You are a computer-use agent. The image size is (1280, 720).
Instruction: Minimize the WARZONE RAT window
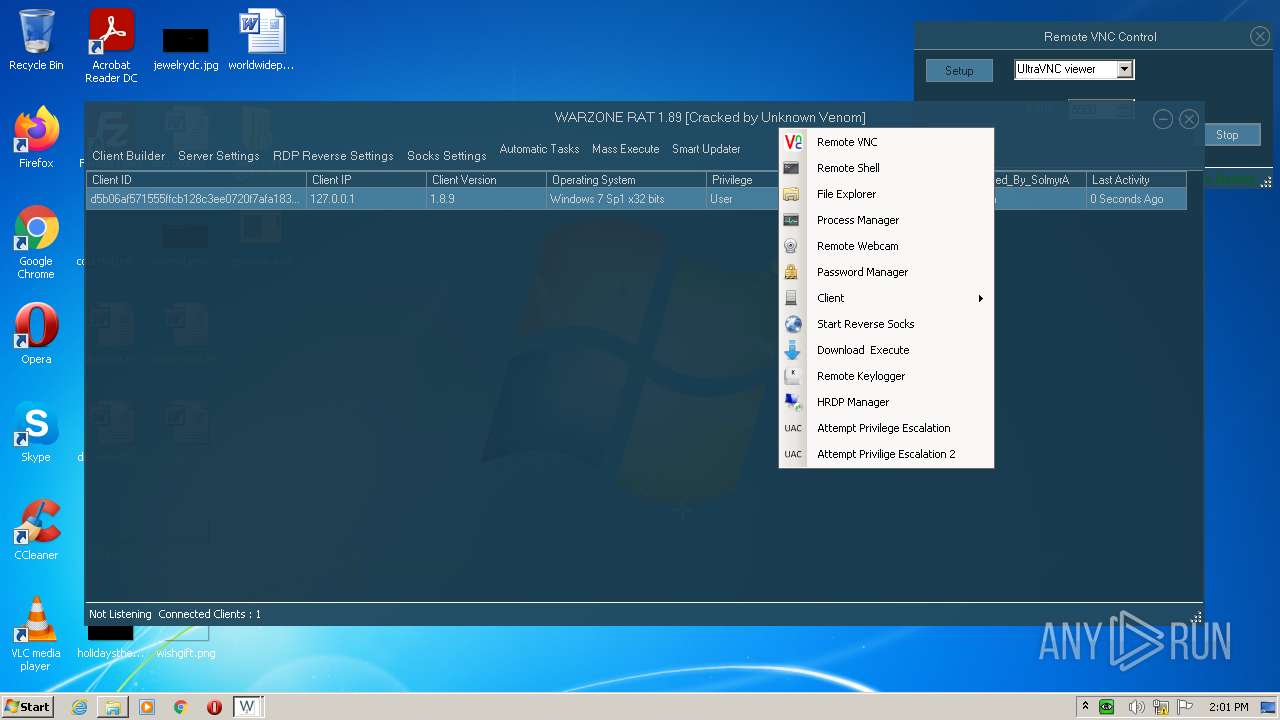click(1163, 119)
